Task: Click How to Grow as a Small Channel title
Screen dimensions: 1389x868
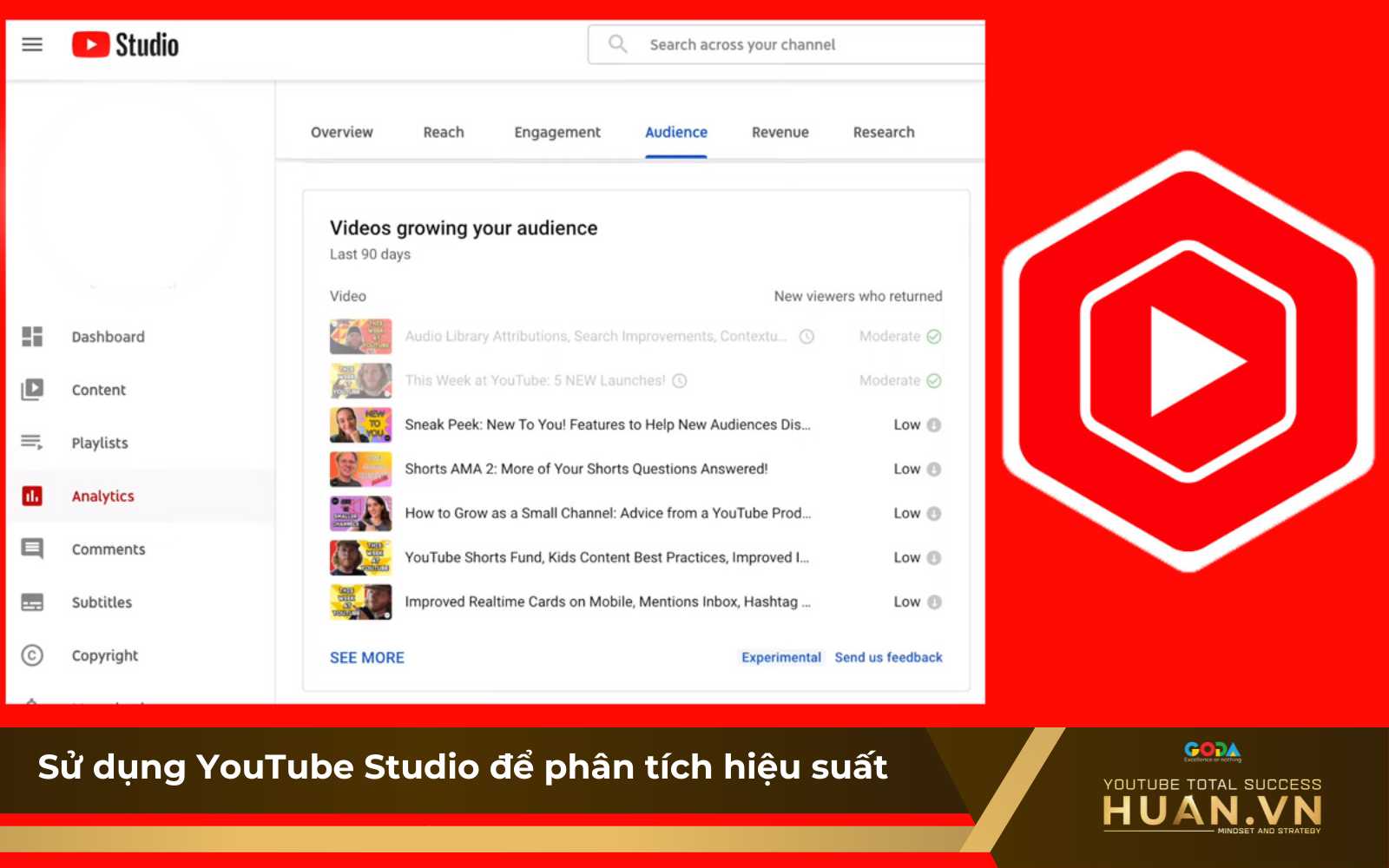Action: click(608, 513)
